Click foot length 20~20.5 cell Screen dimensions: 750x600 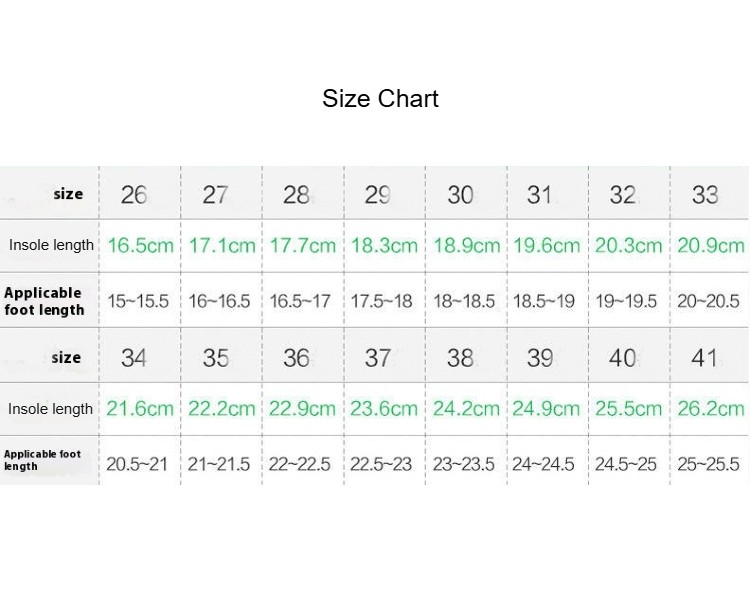click(708, 301)
